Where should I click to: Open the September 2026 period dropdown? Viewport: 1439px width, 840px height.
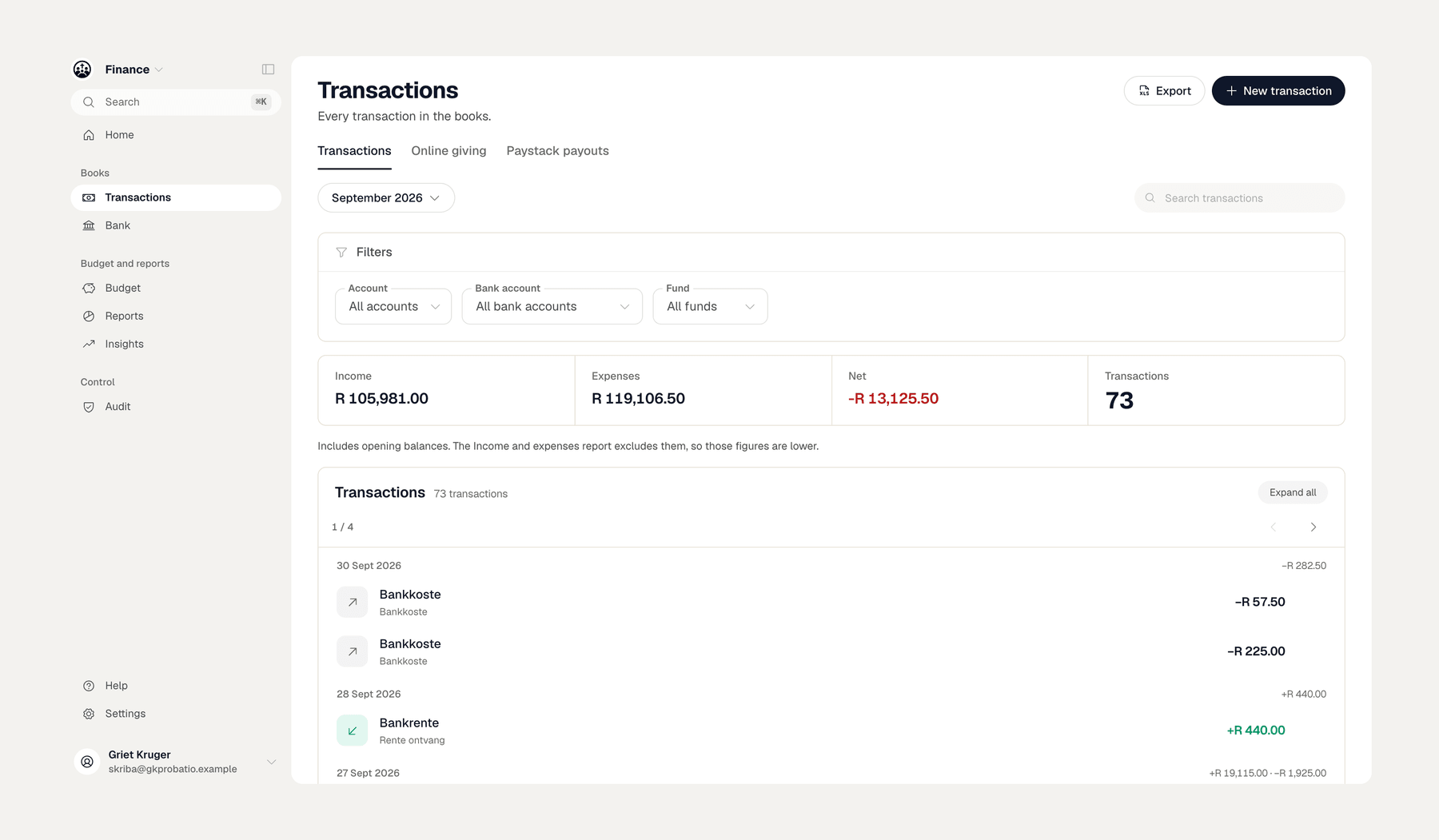coord(386,198)
